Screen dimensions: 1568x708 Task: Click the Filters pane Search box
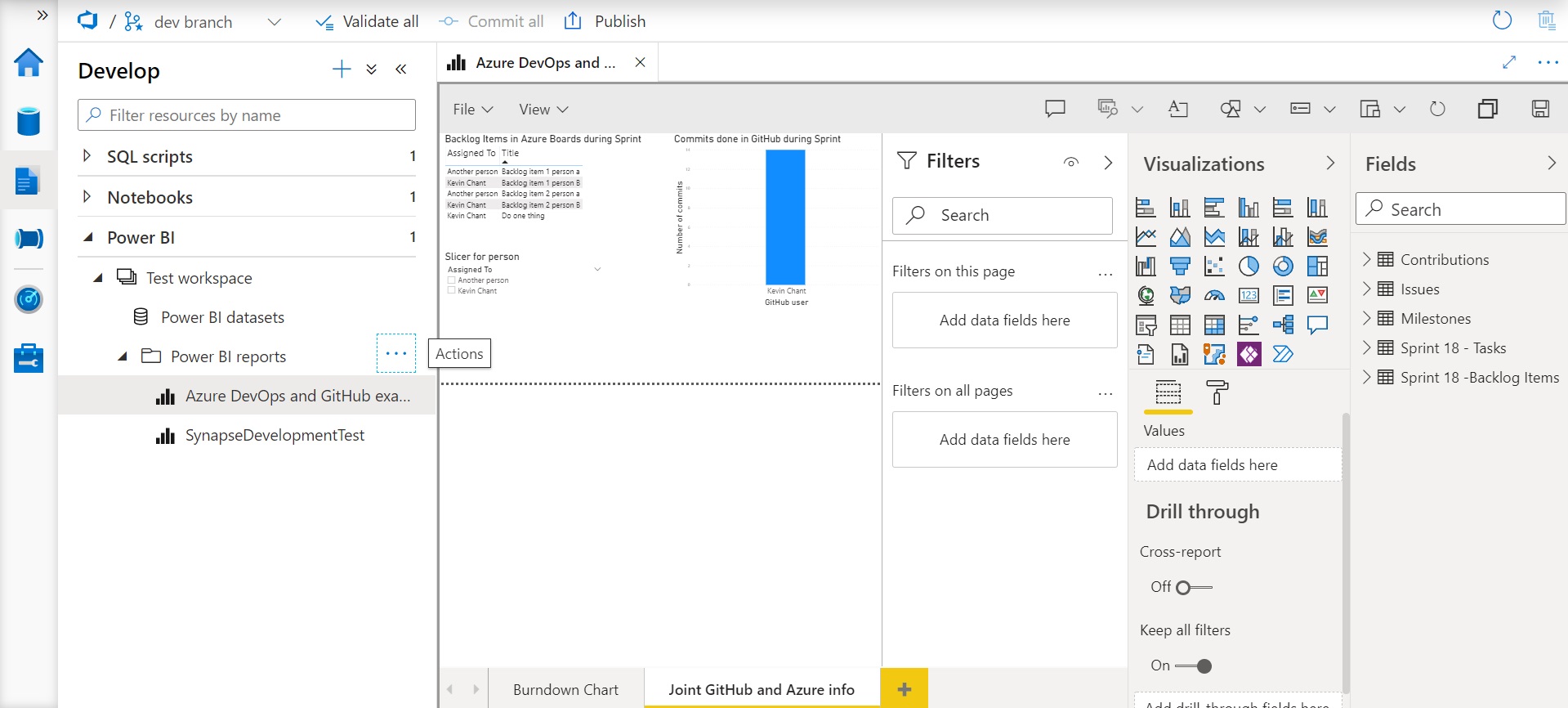[1003, 215]
